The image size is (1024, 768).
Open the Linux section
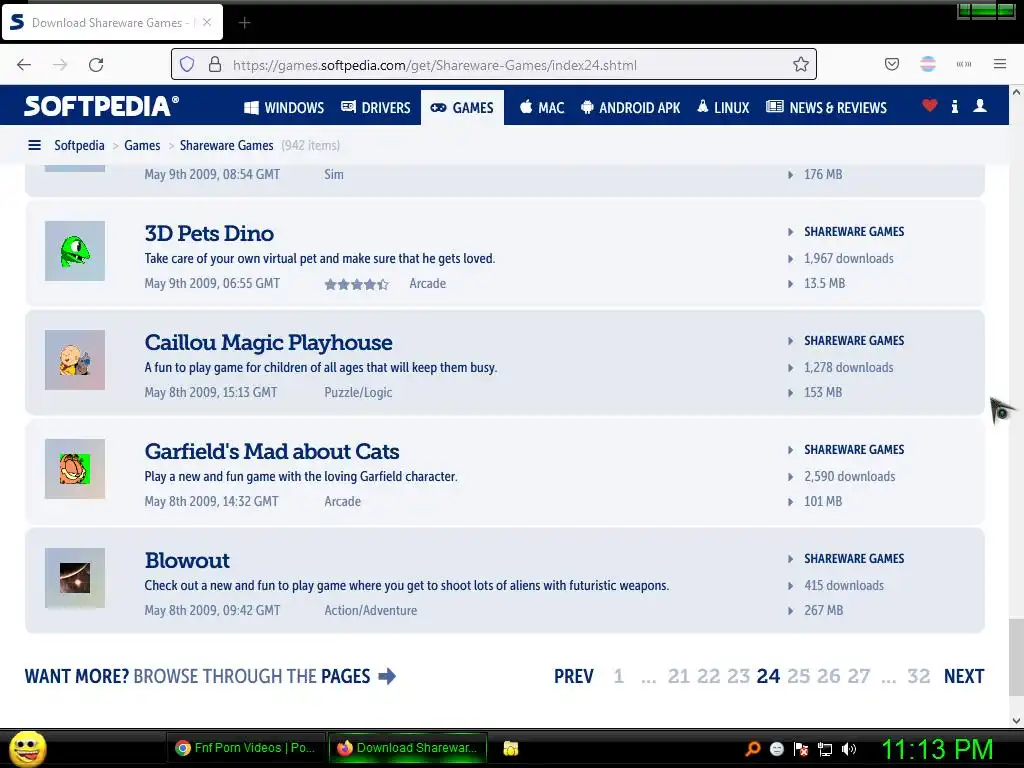pyautogui.click(x=724, y=108)
